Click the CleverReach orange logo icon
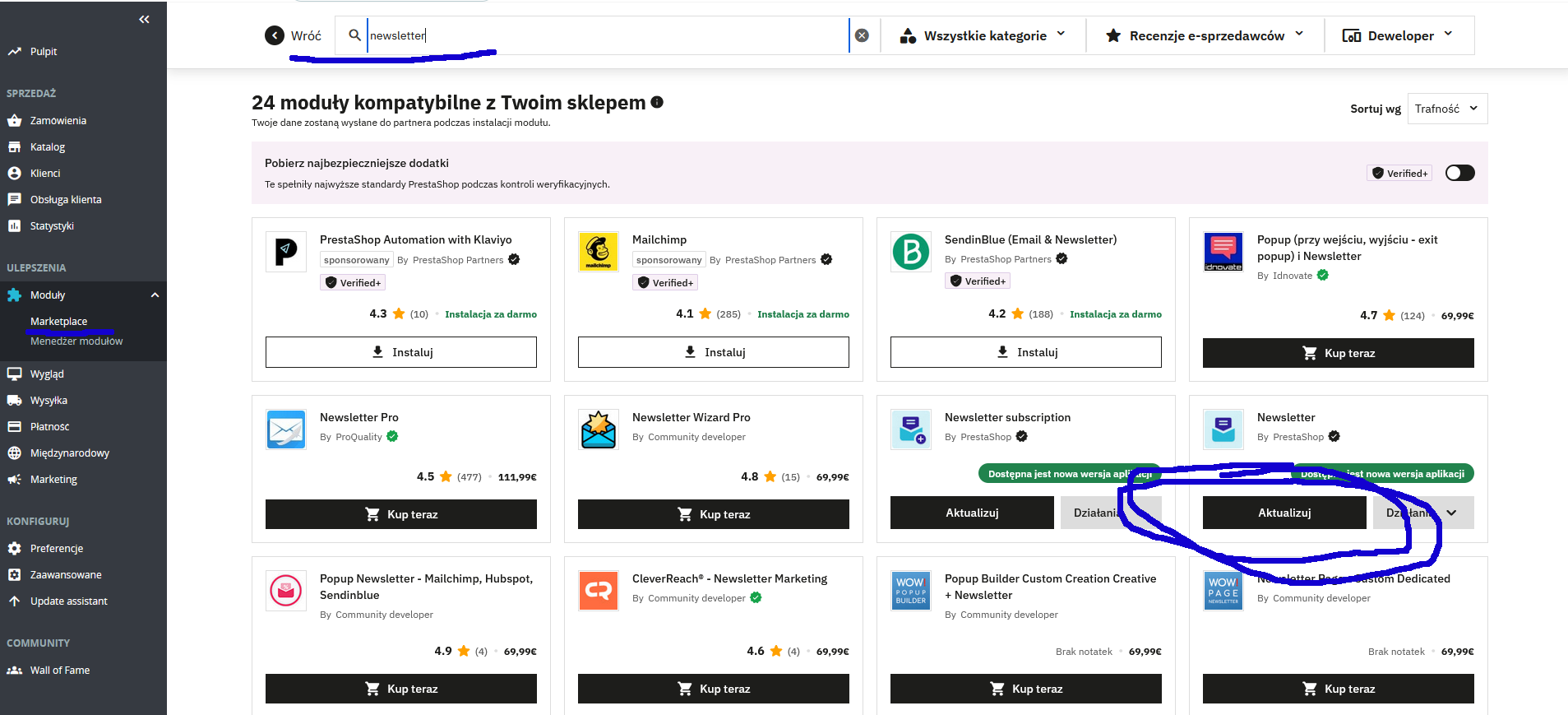 click(599, 591)
